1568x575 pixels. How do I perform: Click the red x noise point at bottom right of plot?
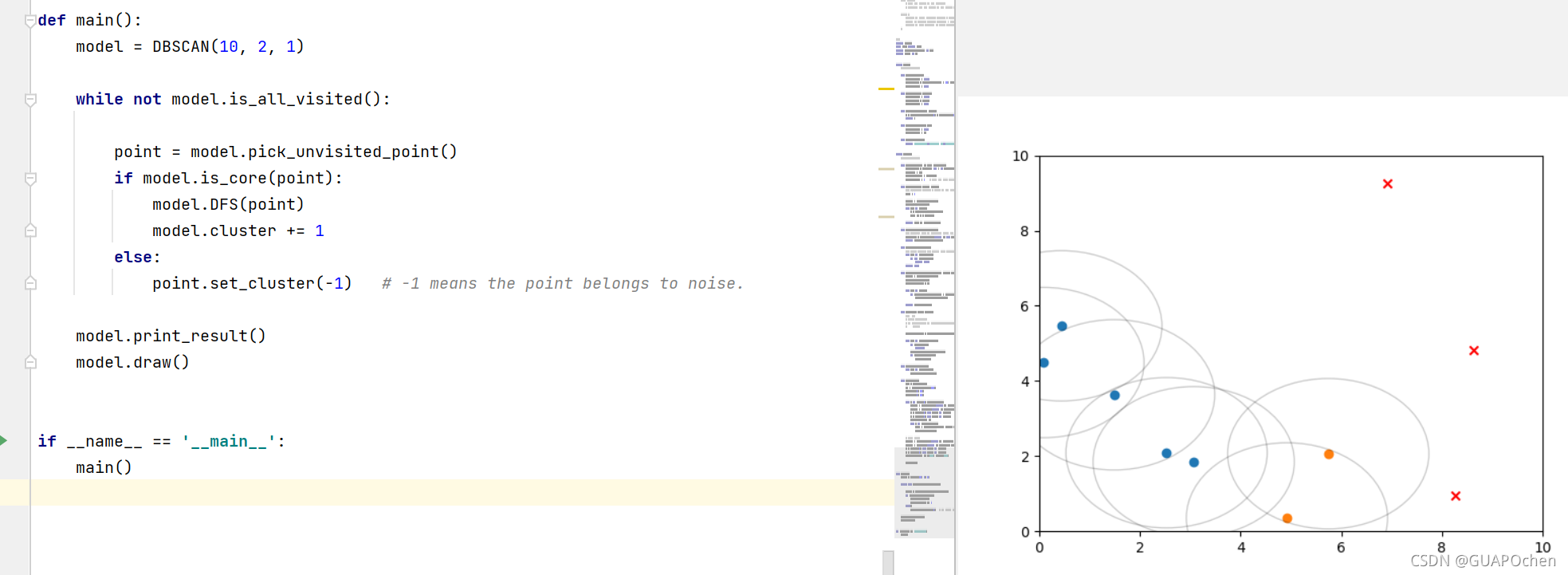tap(1456, 496)
